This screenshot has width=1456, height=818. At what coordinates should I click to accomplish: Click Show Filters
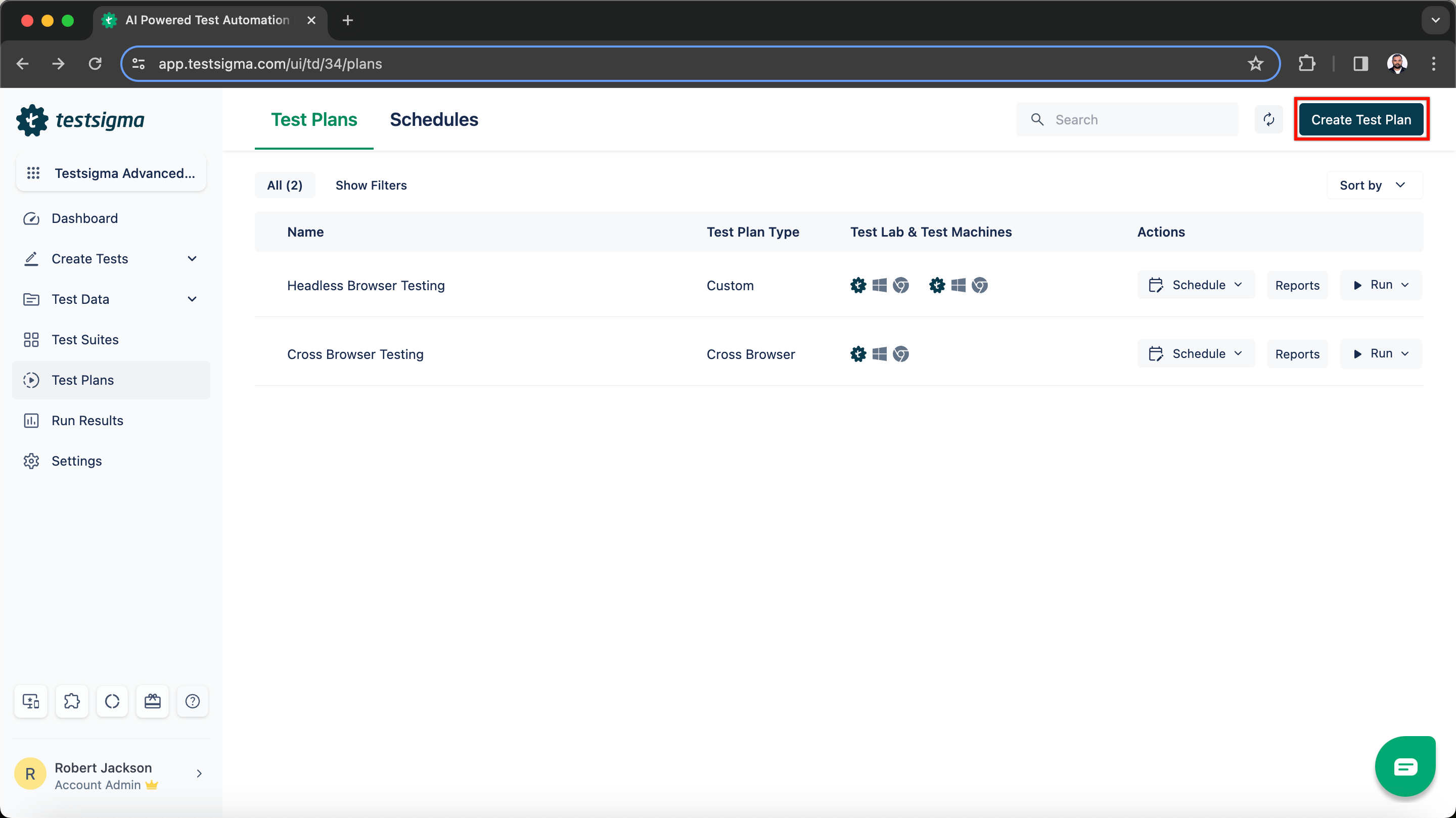pyautogui.click(x=371, y=185)
